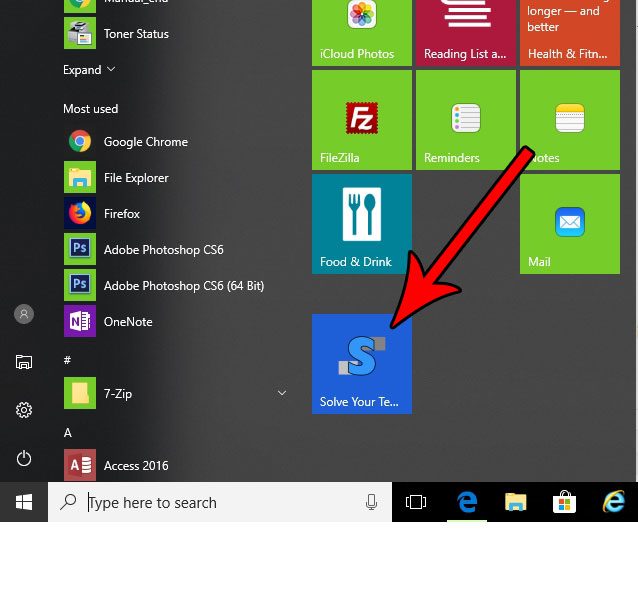Image resolution: width=638 pixels, height=607 pixels.
Task: Open Task View on the taskbar
Action: tap(416, 502)
